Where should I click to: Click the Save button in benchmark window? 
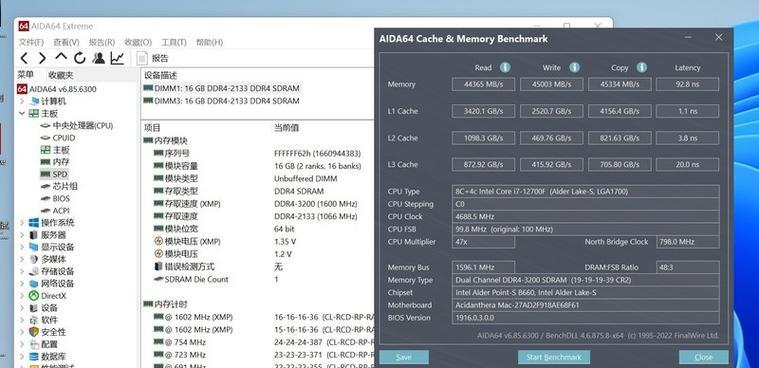404,357
